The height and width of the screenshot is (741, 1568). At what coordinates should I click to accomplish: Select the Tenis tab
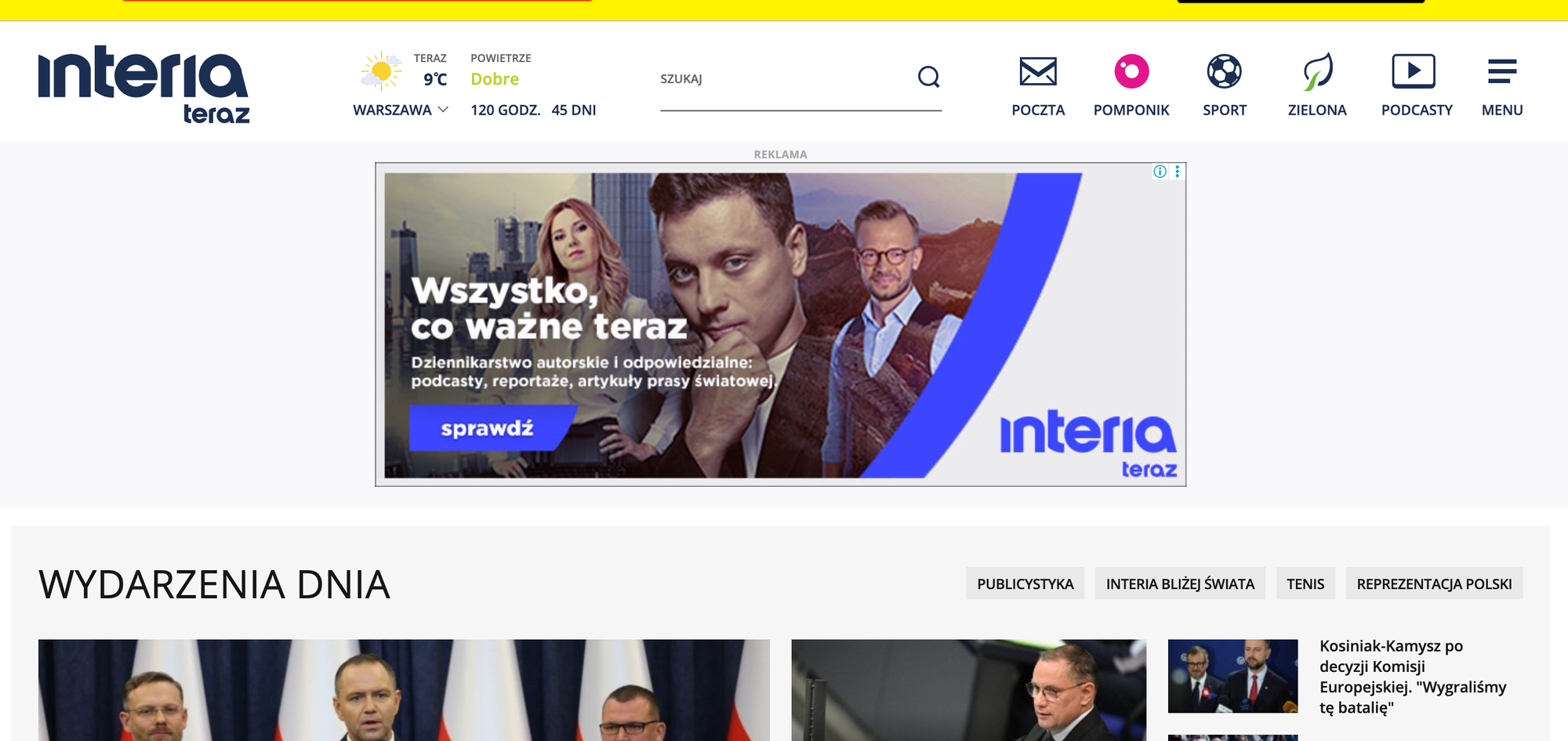pos(1305,583)
